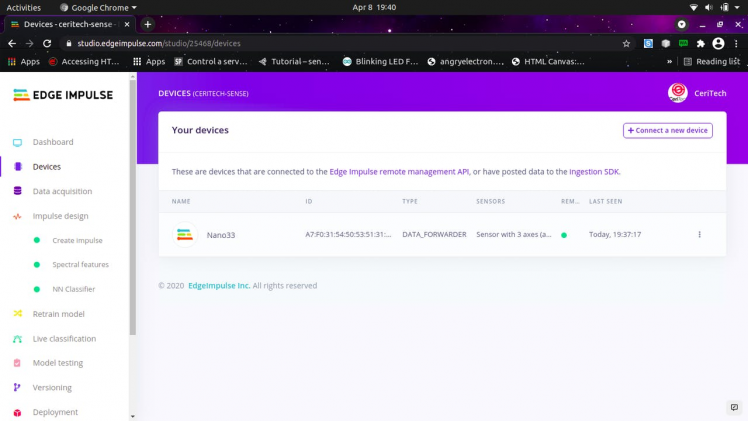This screenshot has height=421, width=748.
Task: Open the Chrome three-dot menu
Action: click(736, 43)
